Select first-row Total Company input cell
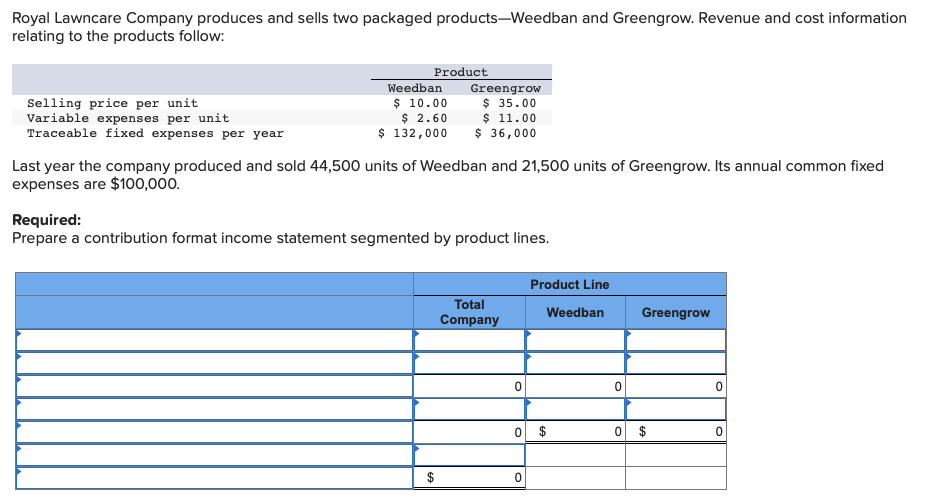Viewport: 935px width, 499px height. [x=469, y=340]
